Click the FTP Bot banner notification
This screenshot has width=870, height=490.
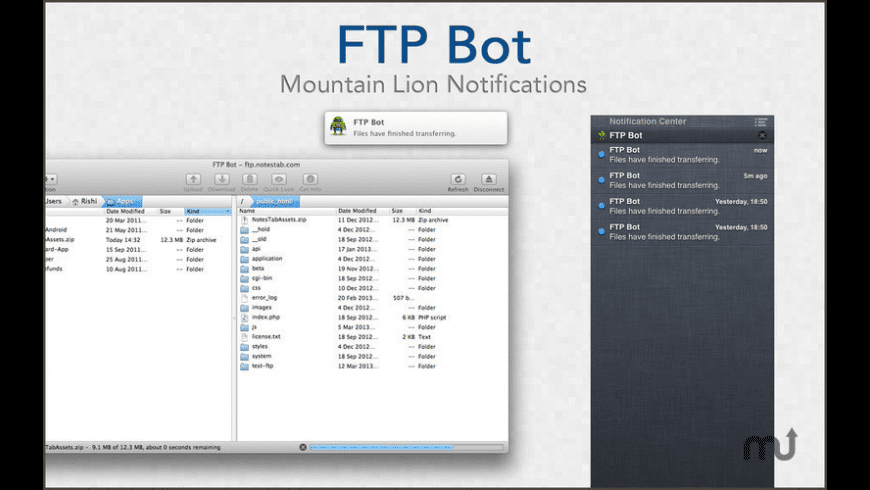[416, 128]
